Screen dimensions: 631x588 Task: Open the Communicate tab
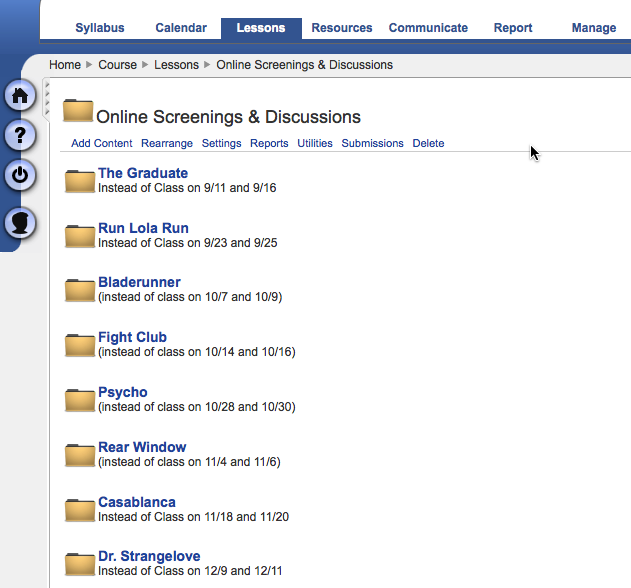click(428, 28)
